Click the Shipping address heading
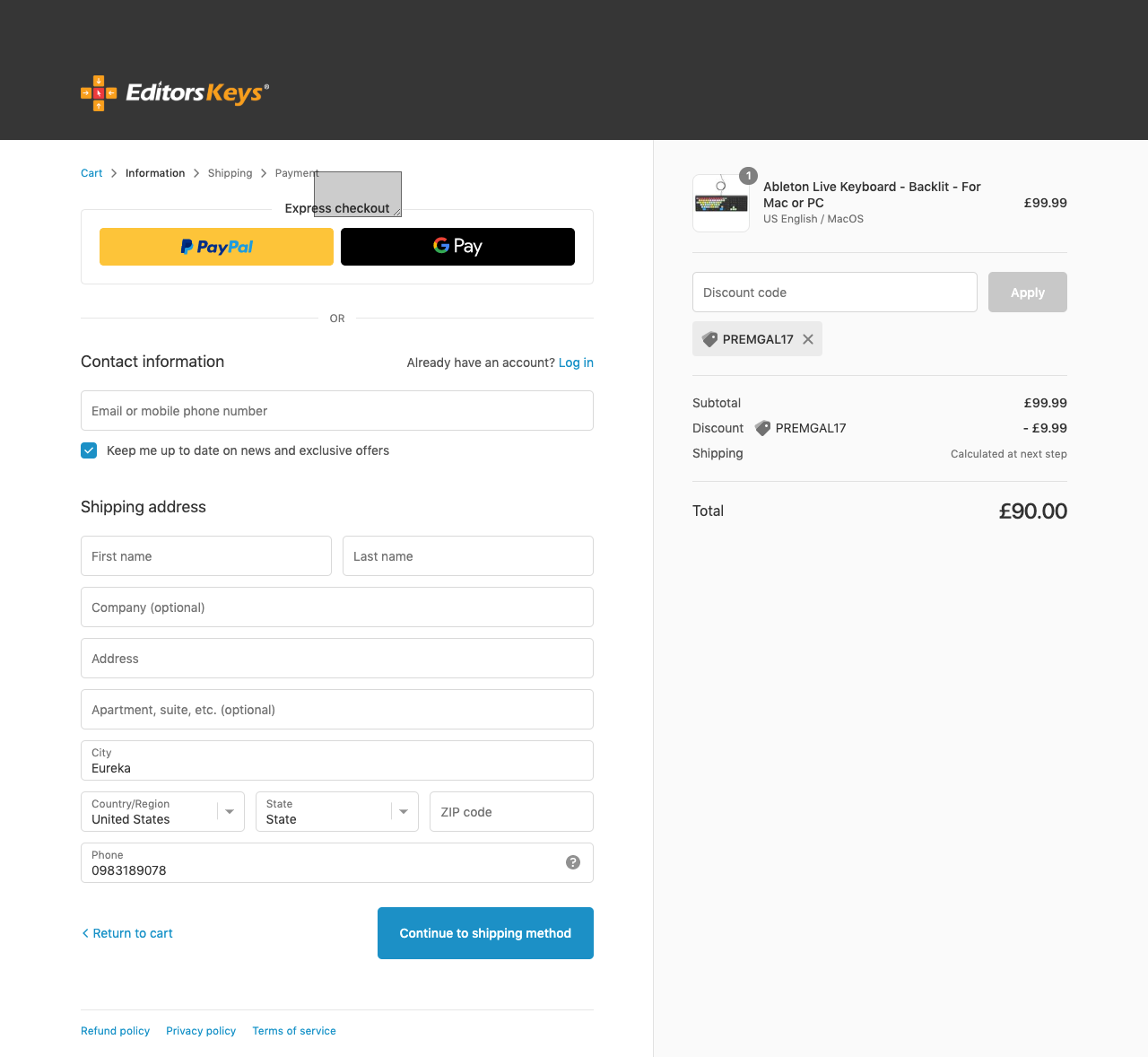The height and width of the screenshot is (1057, 1148). [x=143, y=507]
